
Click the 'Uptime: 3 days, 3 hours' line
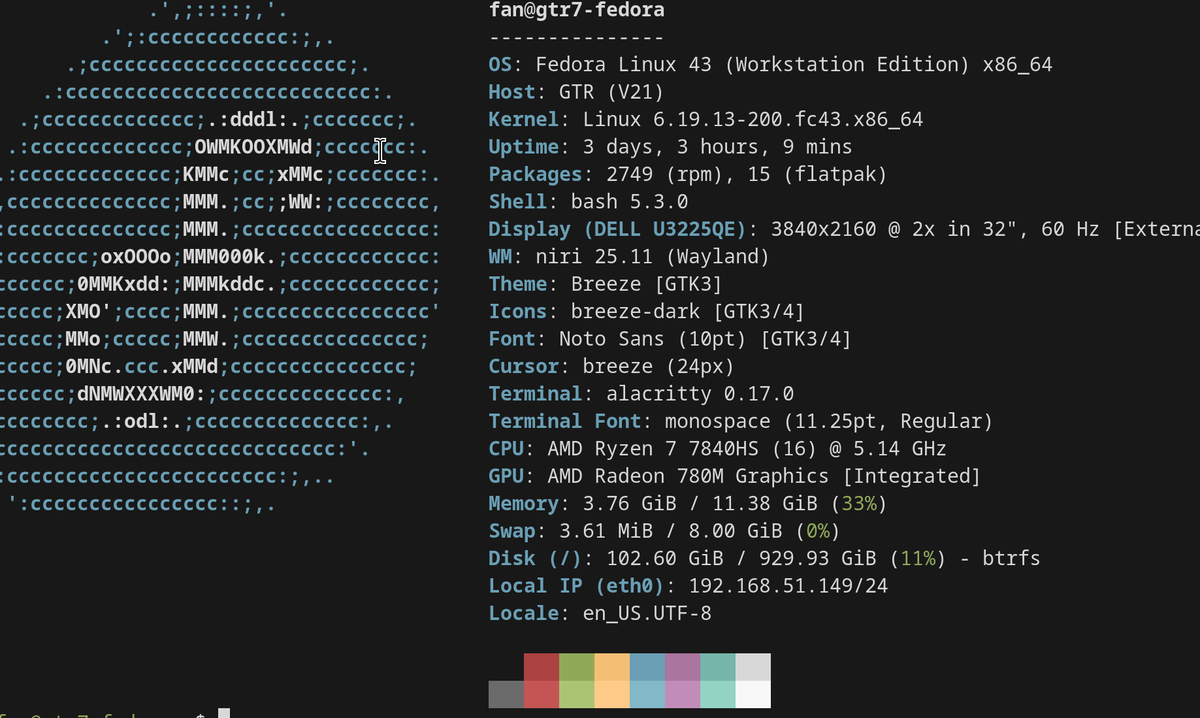pos(670,147)
